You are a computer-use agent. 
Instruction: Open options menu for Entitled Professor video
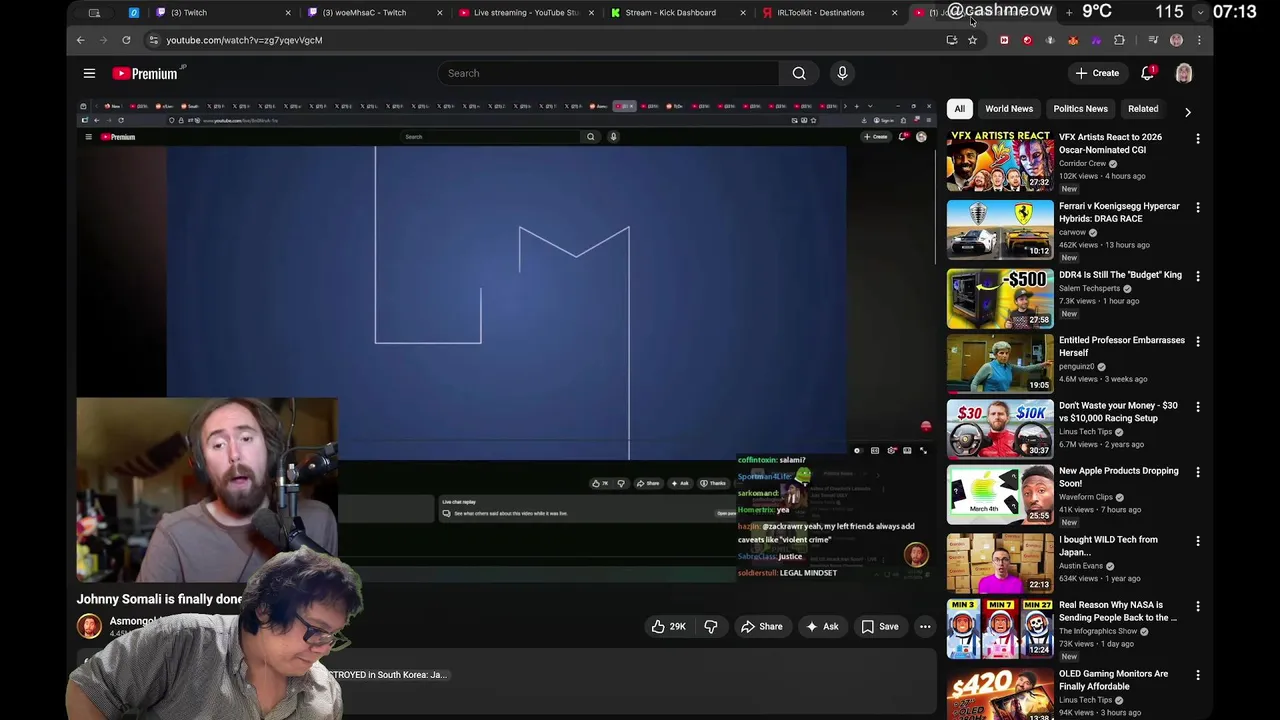[1198, 341]
